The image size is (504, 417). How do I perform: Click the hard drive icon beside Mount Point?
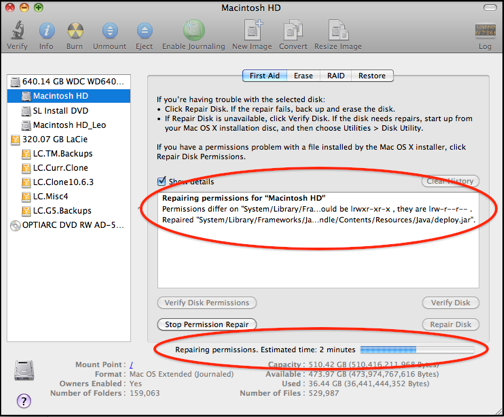click(24, 370)
